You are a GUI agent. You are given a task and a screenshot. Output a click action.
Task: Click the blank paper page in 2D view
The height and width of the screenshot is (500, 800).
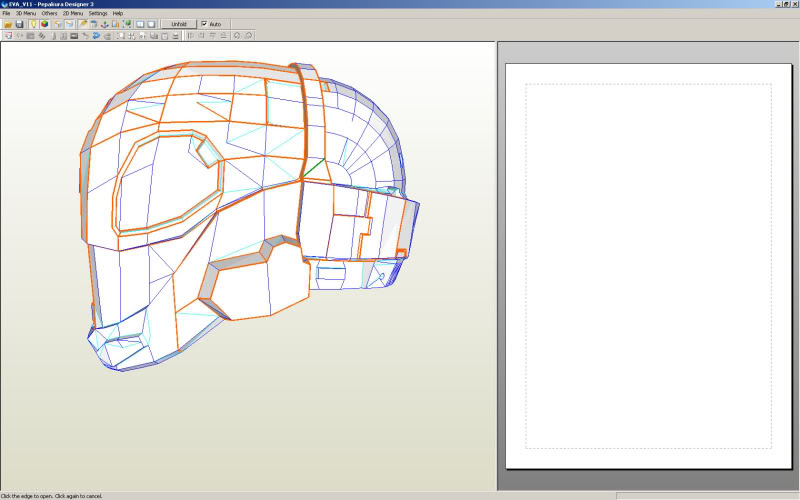(648, 265)
